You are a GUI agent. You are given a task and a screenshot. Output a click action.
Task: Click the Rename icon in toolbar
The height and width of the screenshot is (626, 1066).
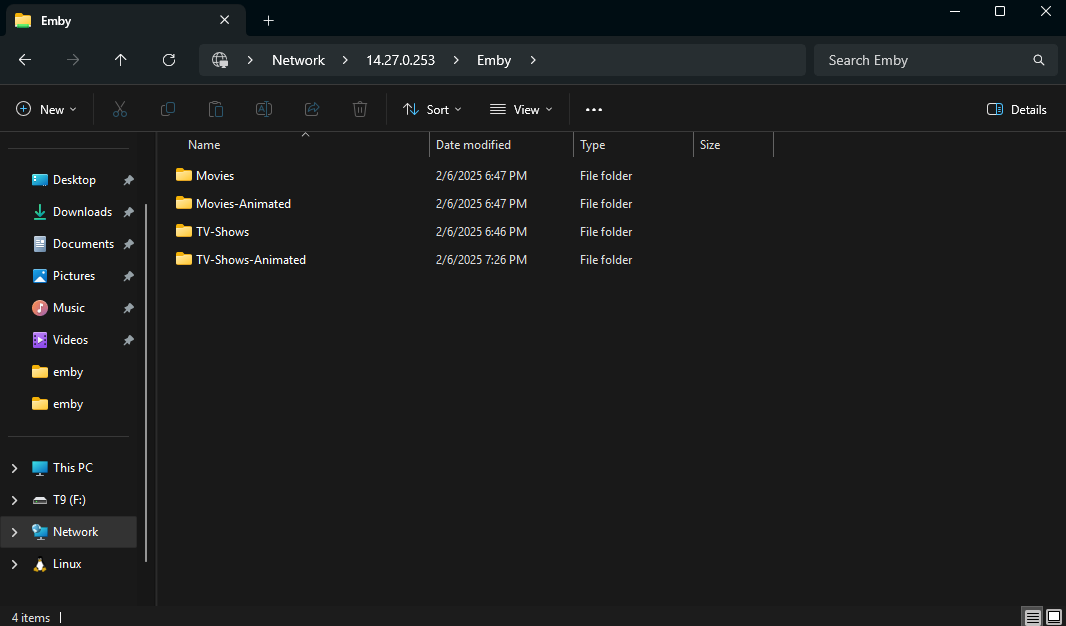pyautogui.click(x=264, y=109)
